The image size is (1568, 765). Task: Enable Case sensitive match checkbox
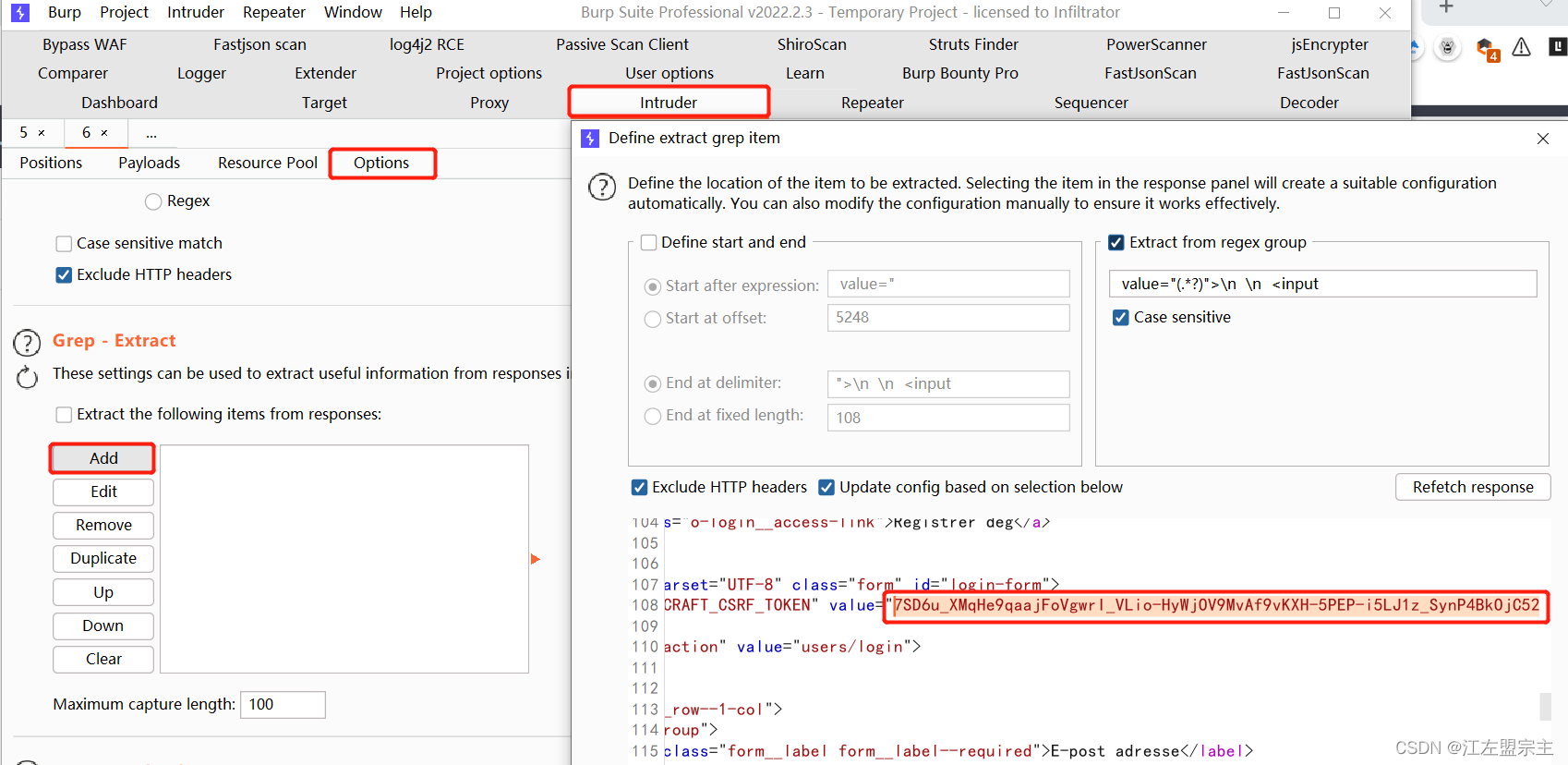point(64,244)
